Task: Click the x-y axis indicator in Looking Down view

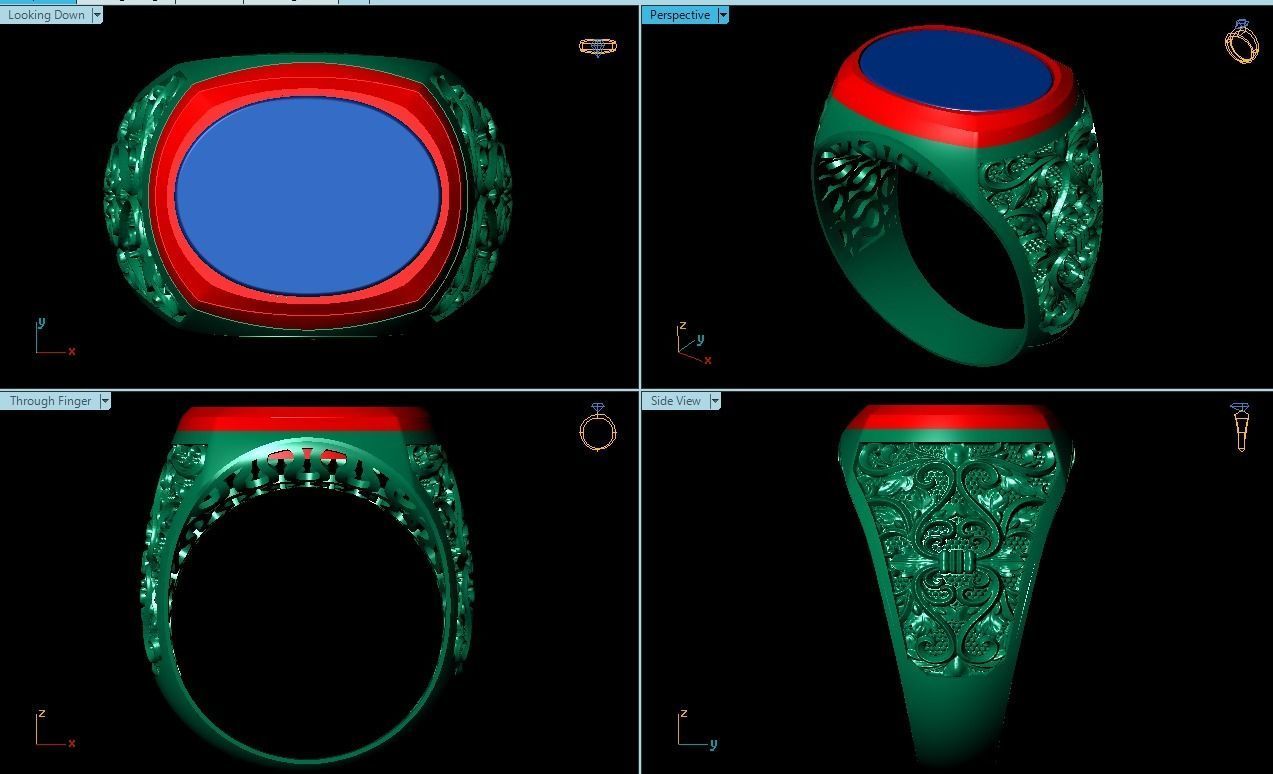Action: [54, 338]
